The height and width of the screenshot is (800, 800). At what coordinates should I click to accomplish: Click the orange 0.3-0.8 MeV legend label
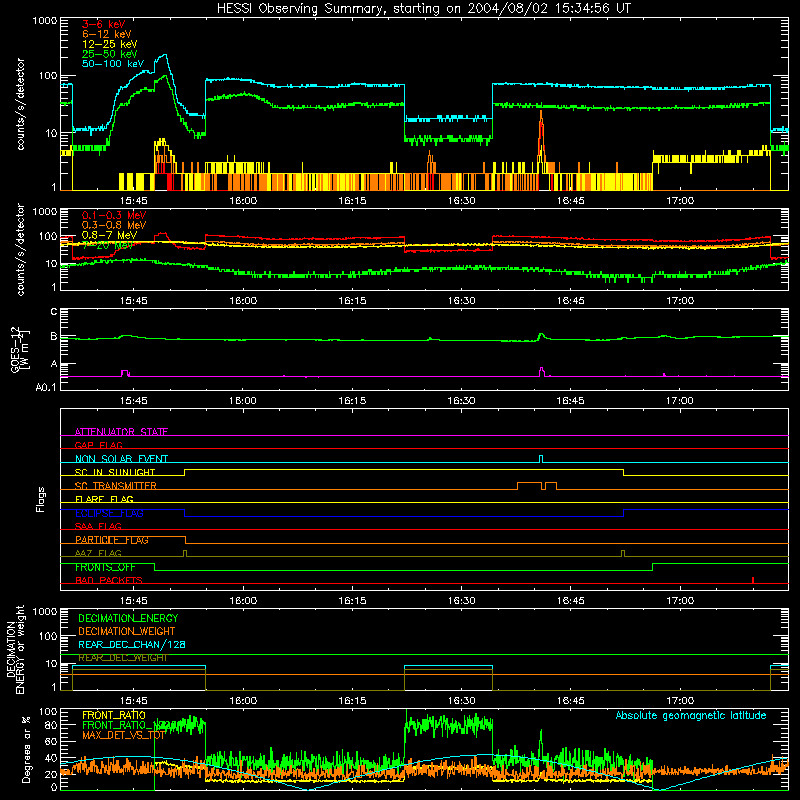[x=114, y=225]
